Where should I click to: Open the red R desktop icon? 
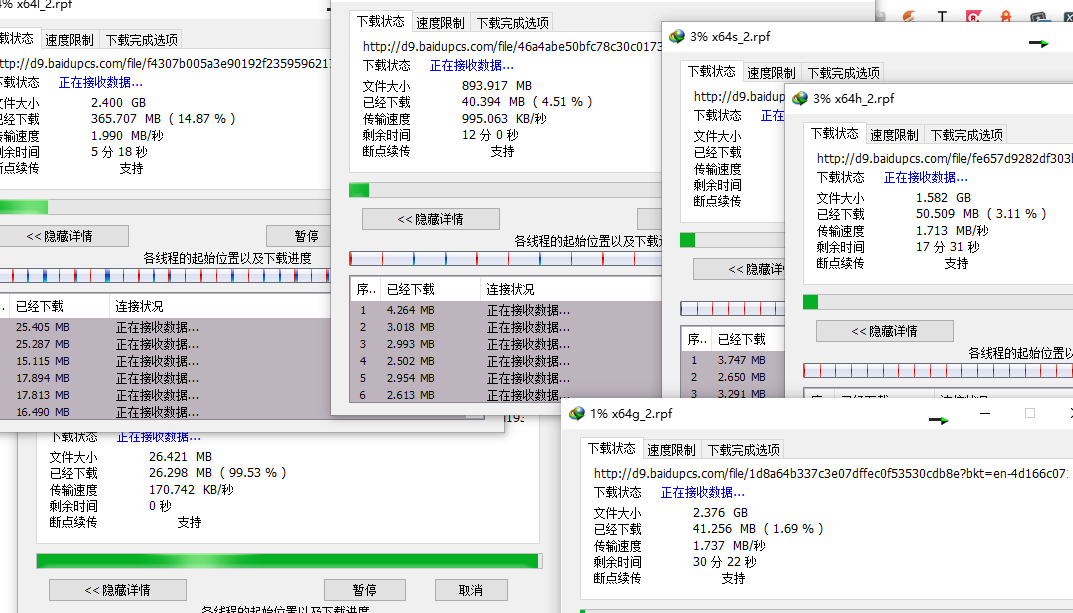click(973, 16)
